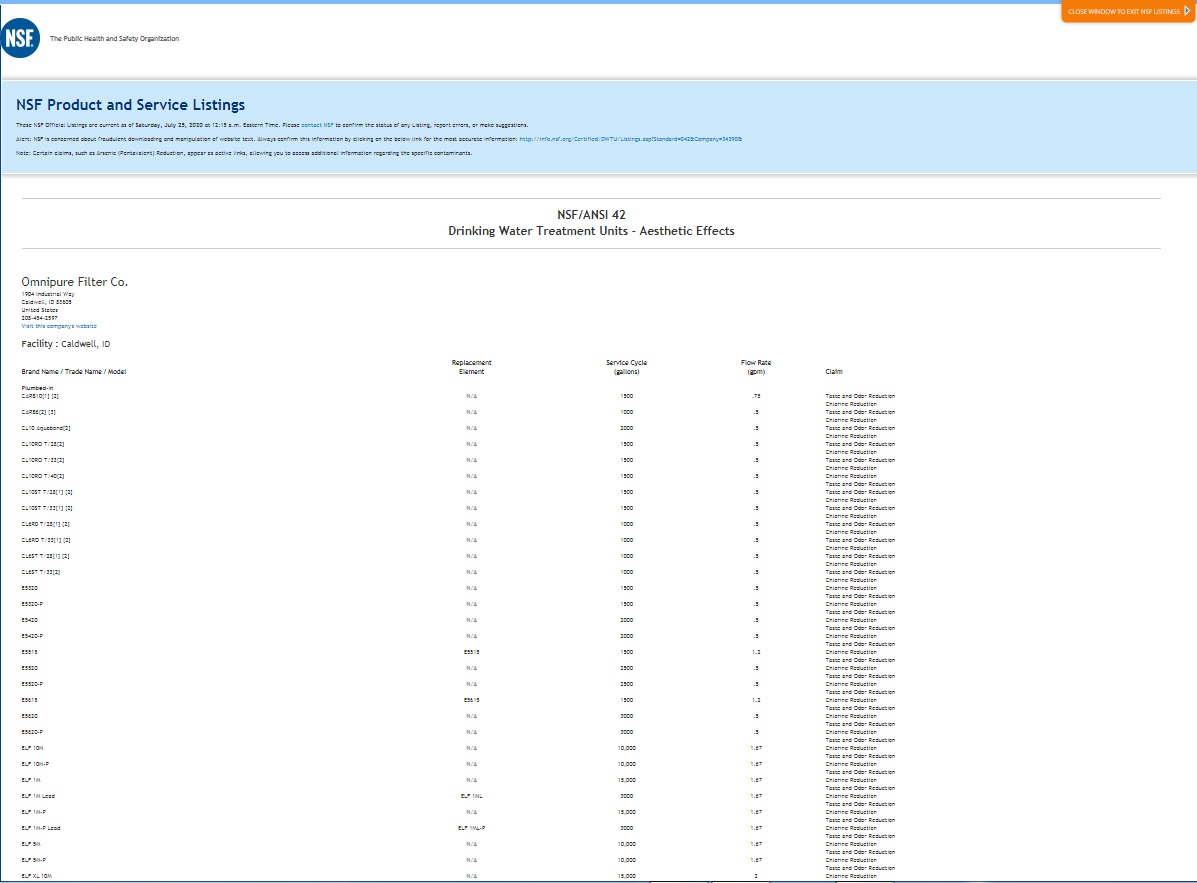Open the 'contact NSF' link
1197x883 pixels.
point(317,124)
